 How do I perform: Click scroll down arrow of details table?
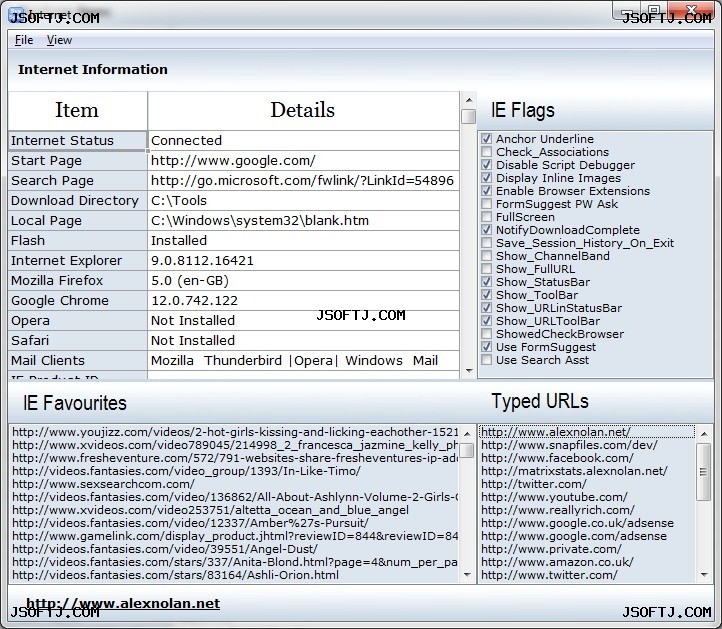click(x=469, y=371)
